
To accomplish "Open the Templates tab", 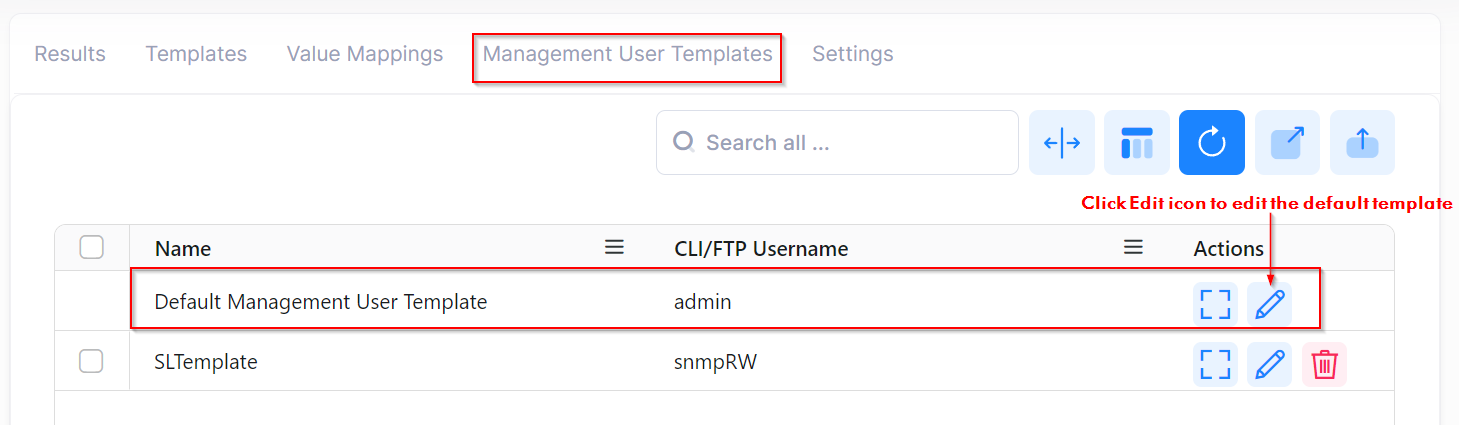I will pyautogui.click(x=196, y=54).
